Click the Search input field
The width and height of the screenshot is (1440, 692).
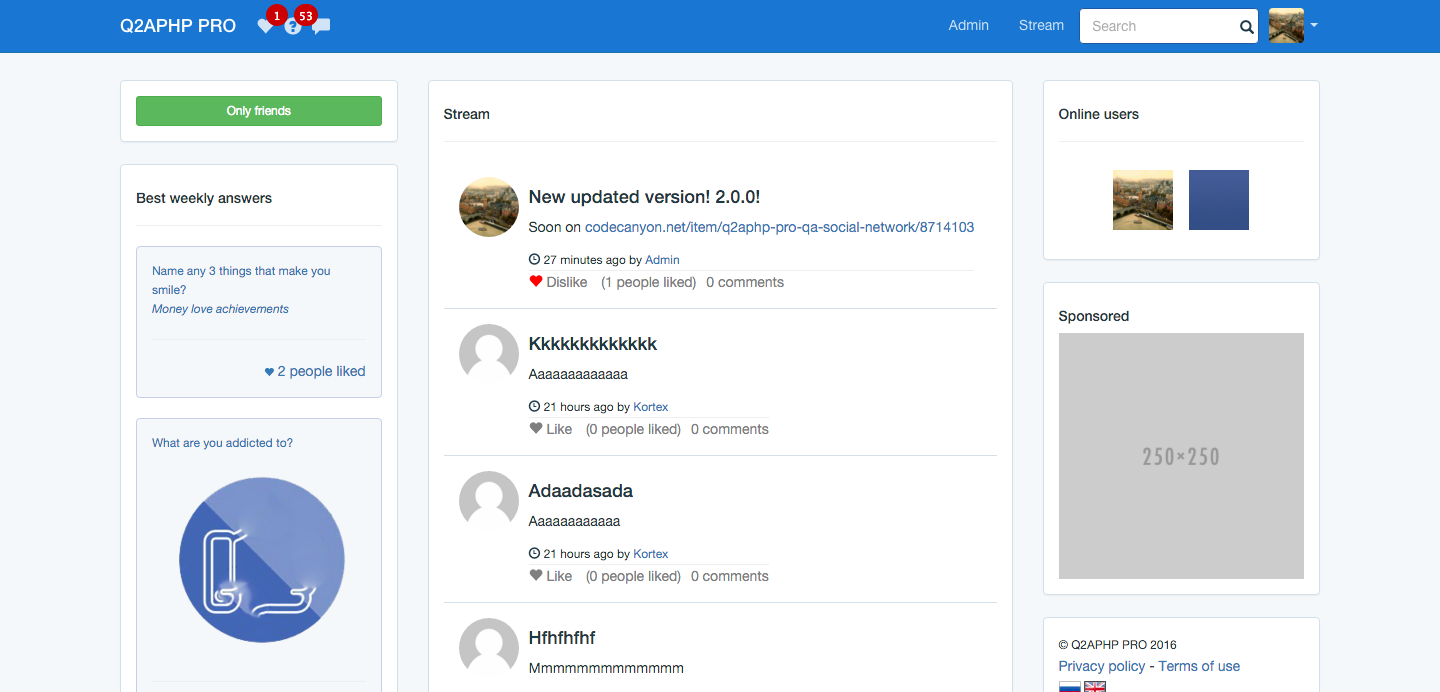[1158, 27]
